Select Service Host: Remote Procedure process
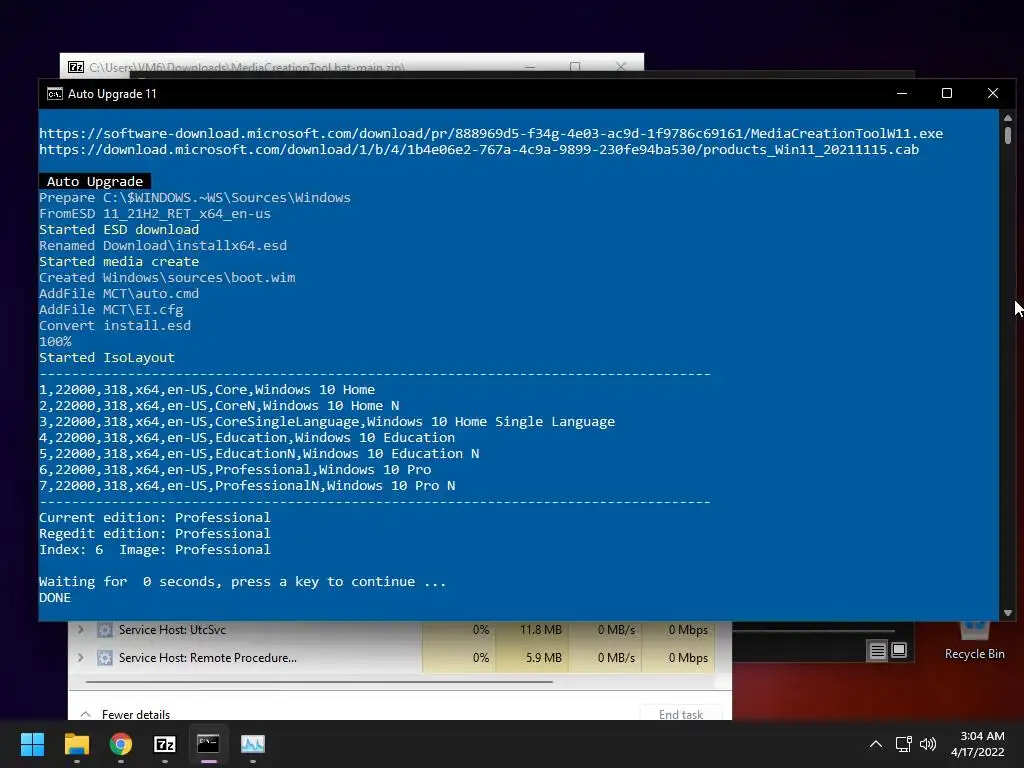 208,658
